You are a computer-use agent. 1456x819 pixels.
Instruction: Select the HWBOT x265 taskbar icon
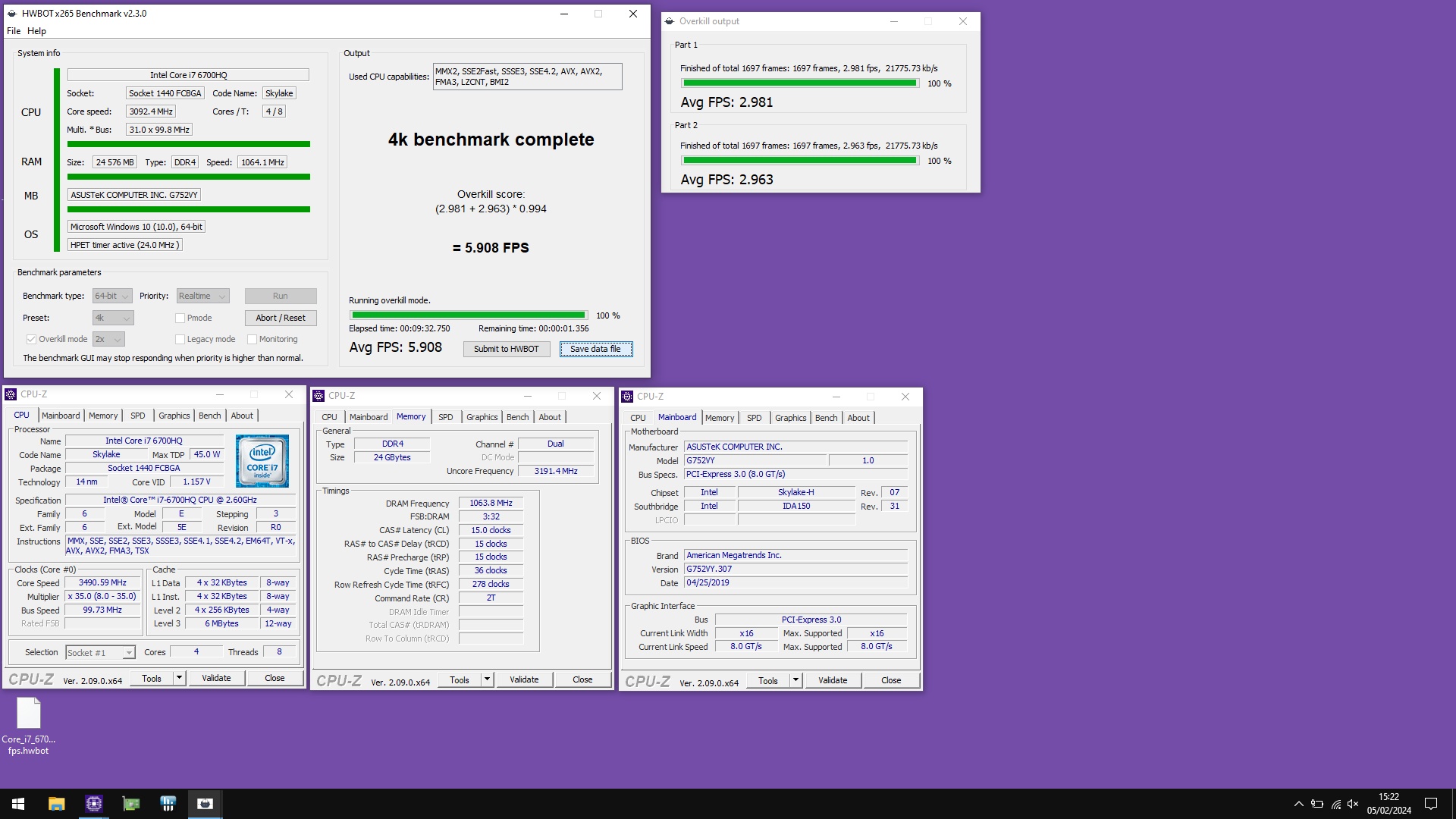coord(205,804)
